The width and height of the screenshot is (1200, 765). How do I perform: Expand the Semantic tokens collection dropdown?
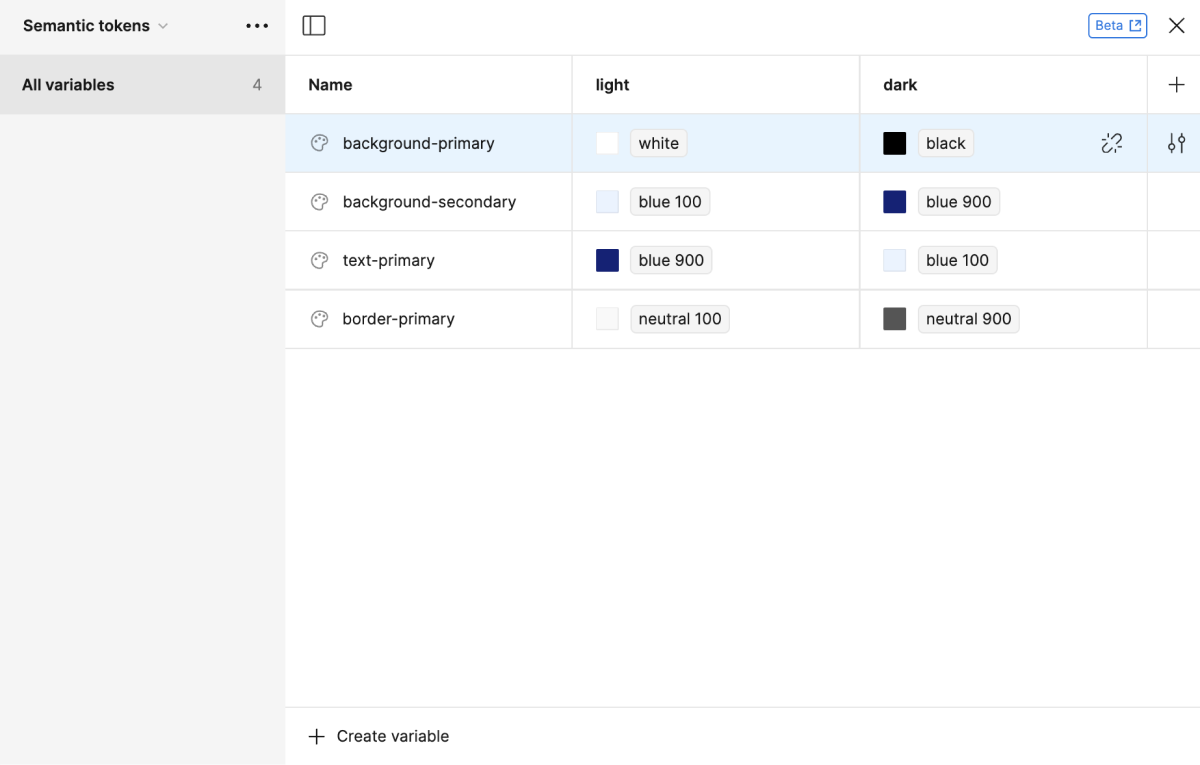point(96,26)
